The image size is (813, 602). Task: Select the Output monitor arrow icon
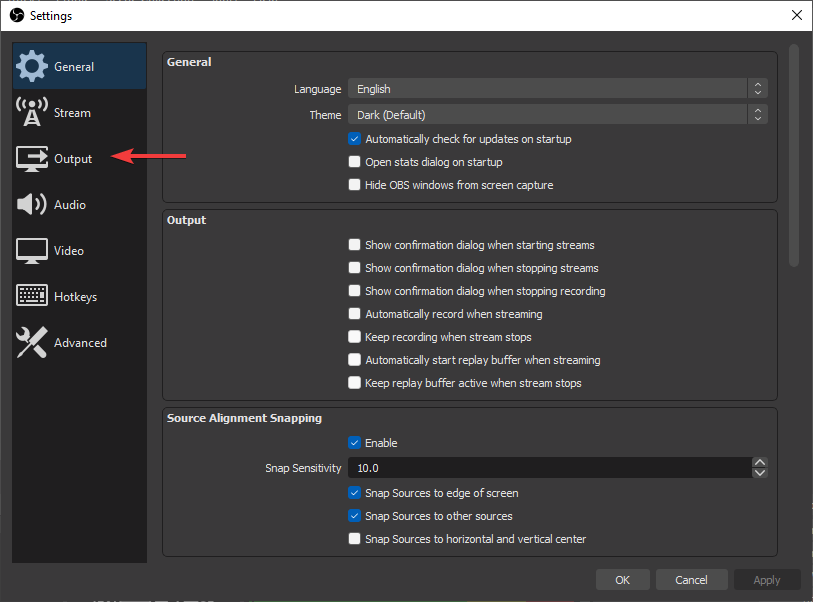[32, 158]
